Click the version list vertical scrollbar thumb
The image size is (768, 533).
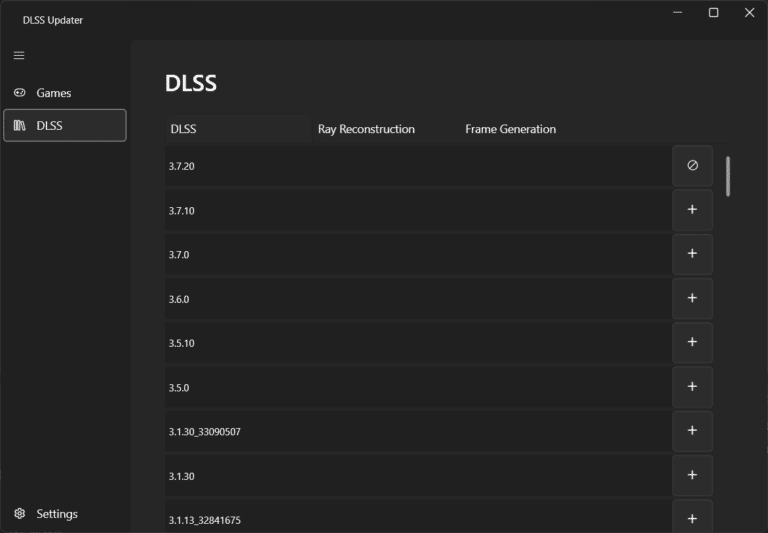point(728,176)
